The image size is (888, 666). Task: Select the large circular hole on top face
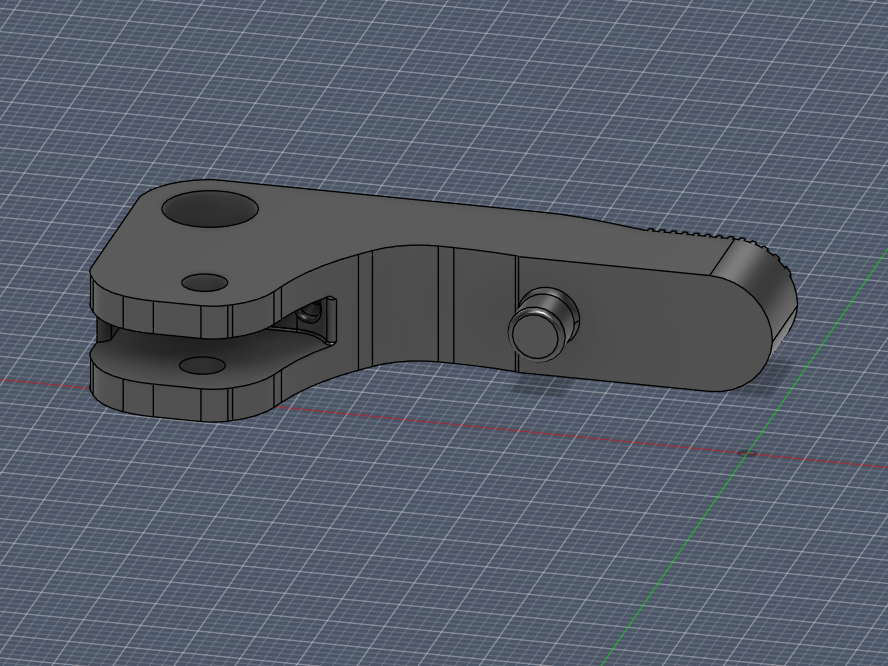(210, 208)
